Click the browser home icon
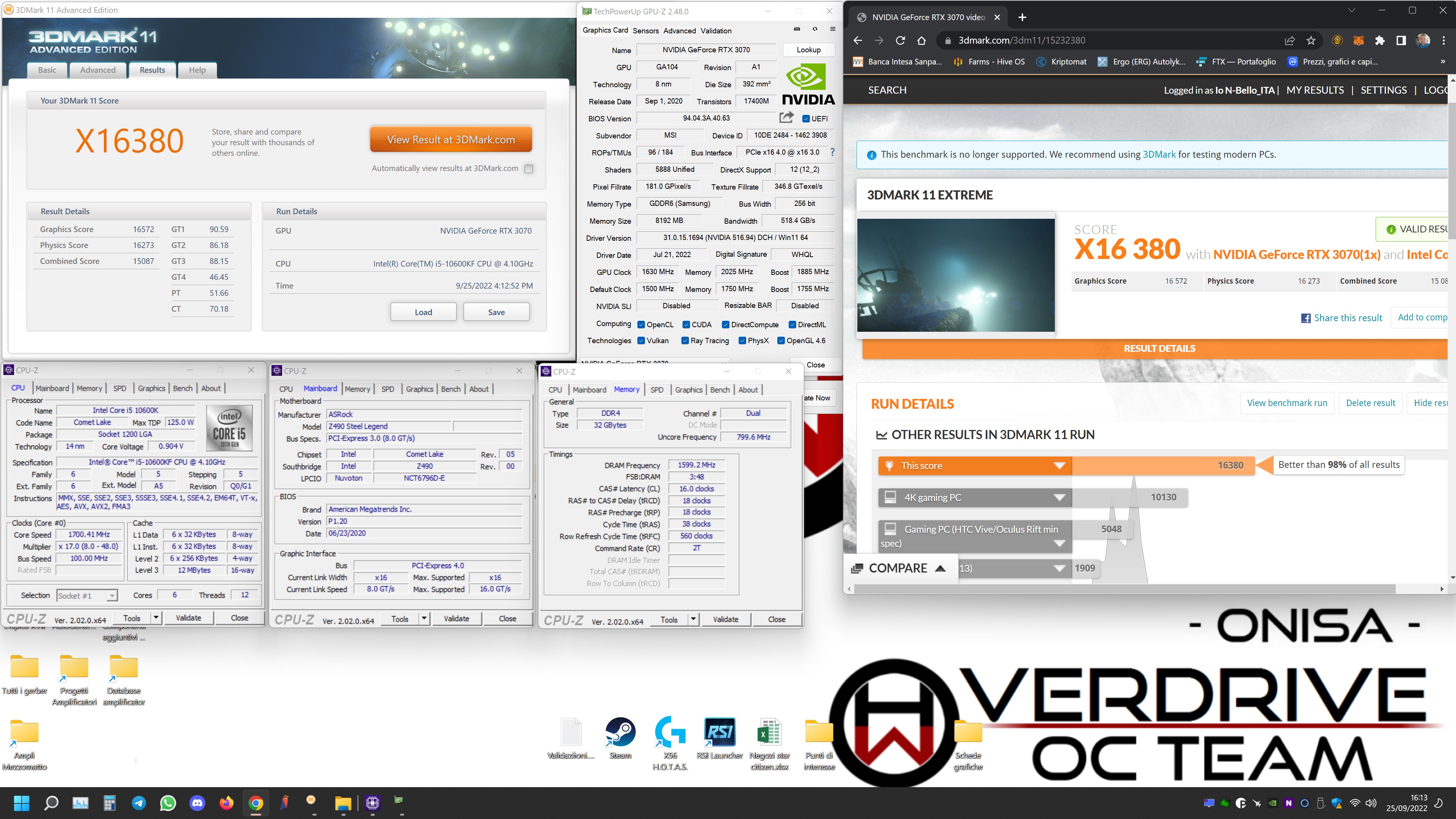Viewport: 1456px width, 819px height. click(921, 40)
